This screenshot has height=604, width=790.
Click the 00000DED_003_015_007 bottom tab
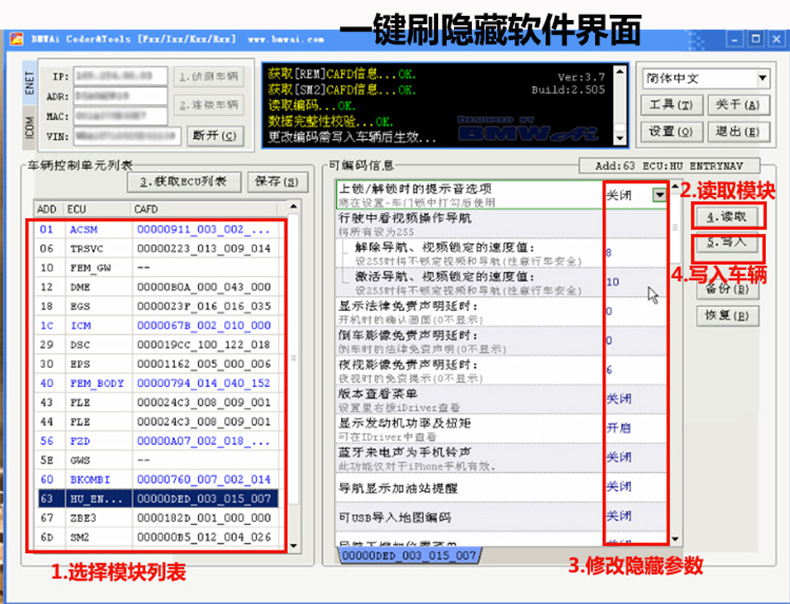pyautogui.click(x=409, y=555)
